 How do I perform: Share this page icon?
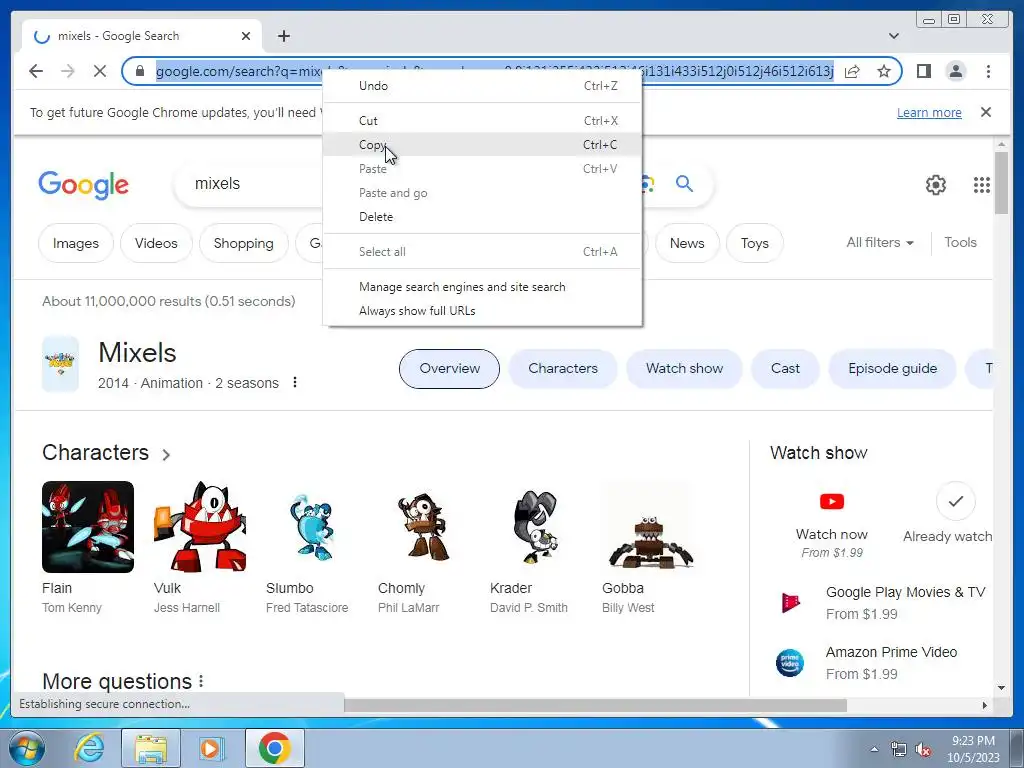click(852, 71)
